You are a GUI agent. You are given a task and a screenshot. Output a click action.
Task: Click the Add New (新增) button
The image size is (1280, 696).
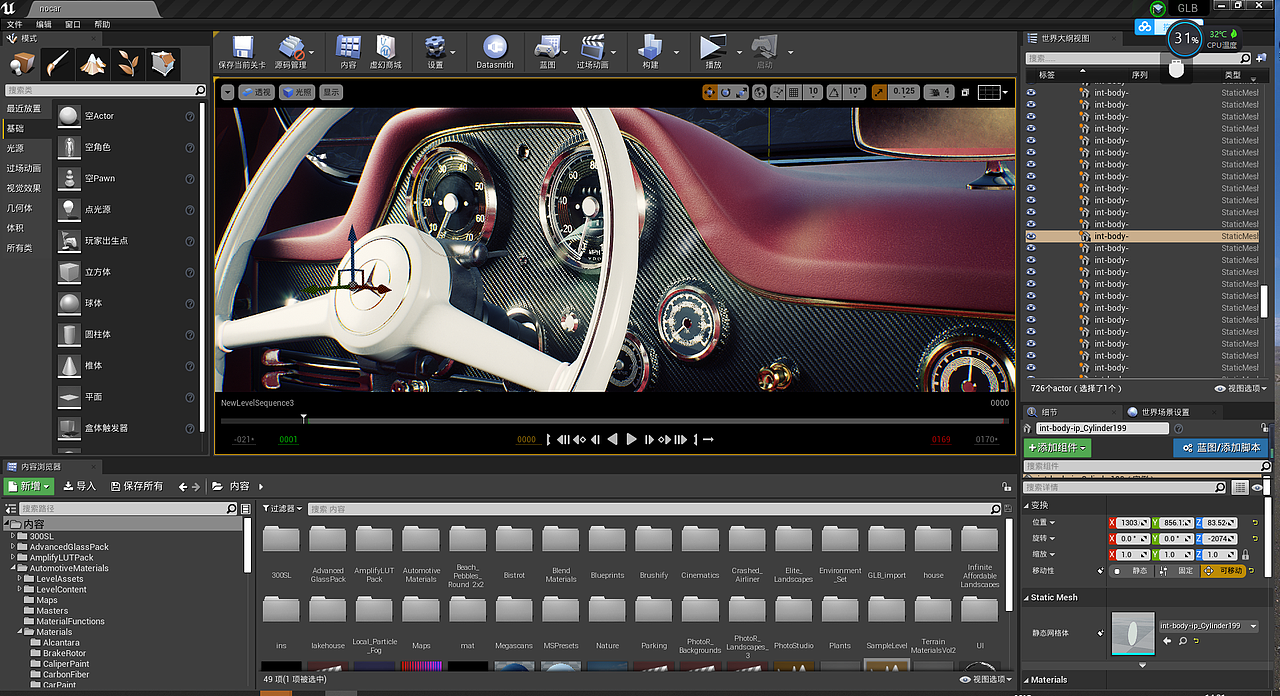pyautogui.click(x=28, y=486)
